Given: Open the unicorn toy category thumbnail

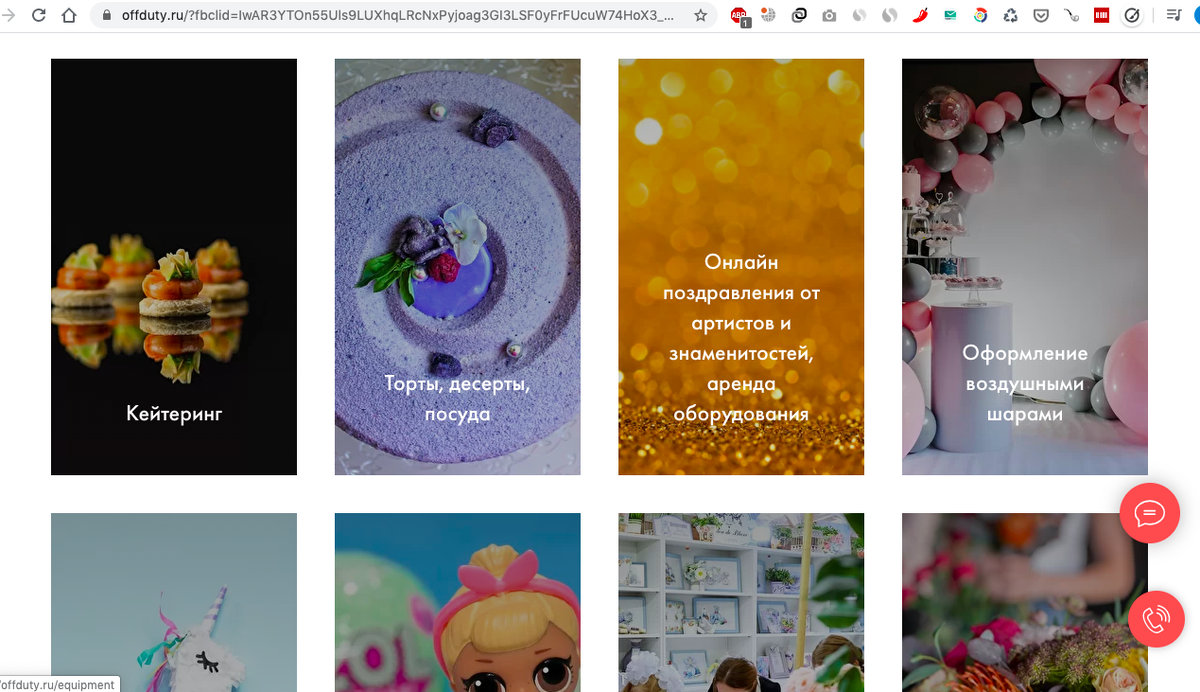Looking at the screenshot, I should [x=174, y=602].
